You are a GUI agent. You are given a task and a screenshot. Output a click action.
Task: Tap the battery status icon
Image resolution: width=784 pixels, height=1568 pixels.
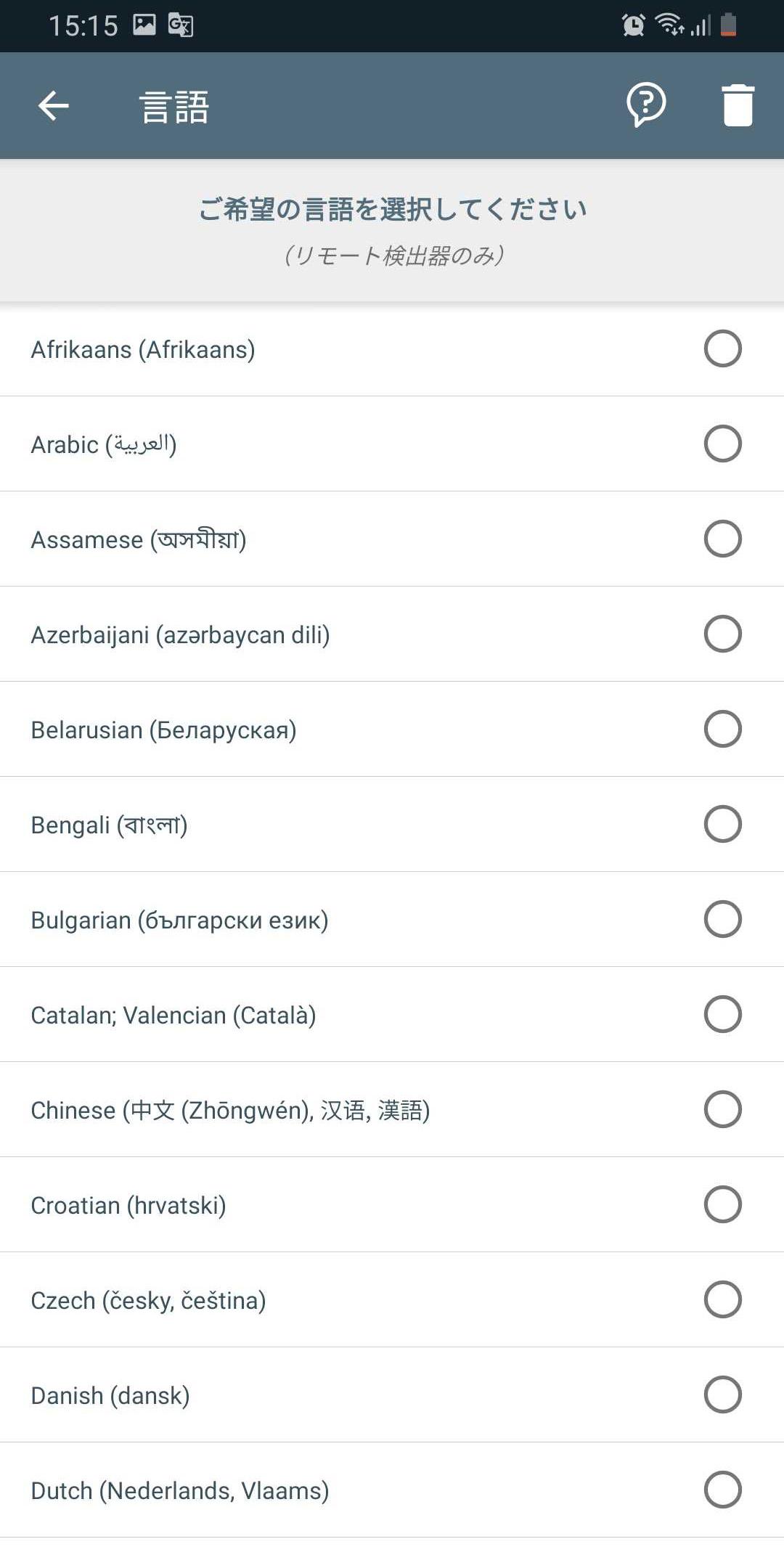point(728,24)
